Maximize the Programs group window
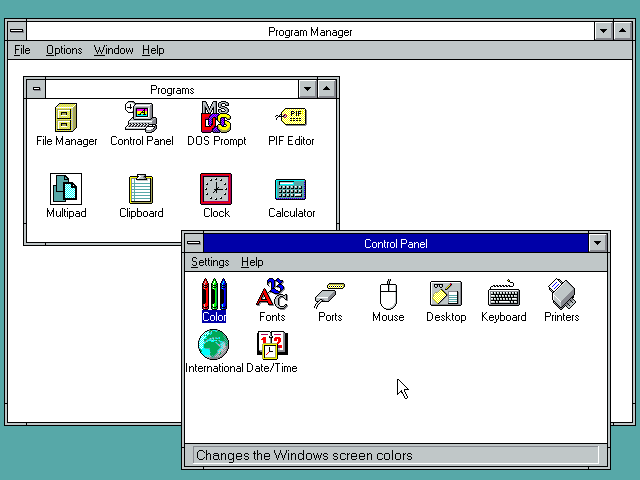 pyautogui.click(x=327, y=89)
